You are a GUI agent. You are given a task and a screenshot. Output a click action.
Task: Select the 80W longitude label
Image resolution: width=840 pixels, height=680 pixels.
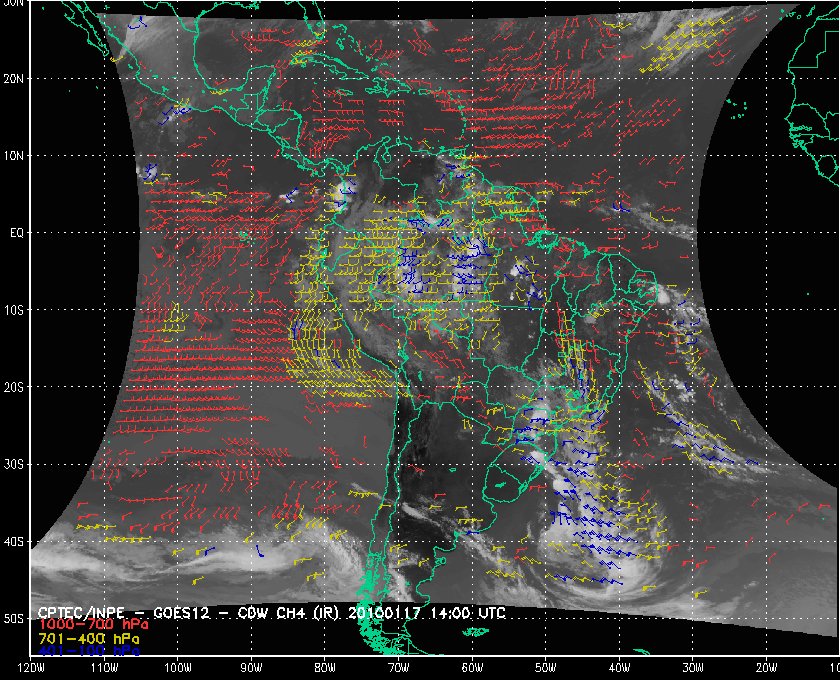(x=325, y=668)
